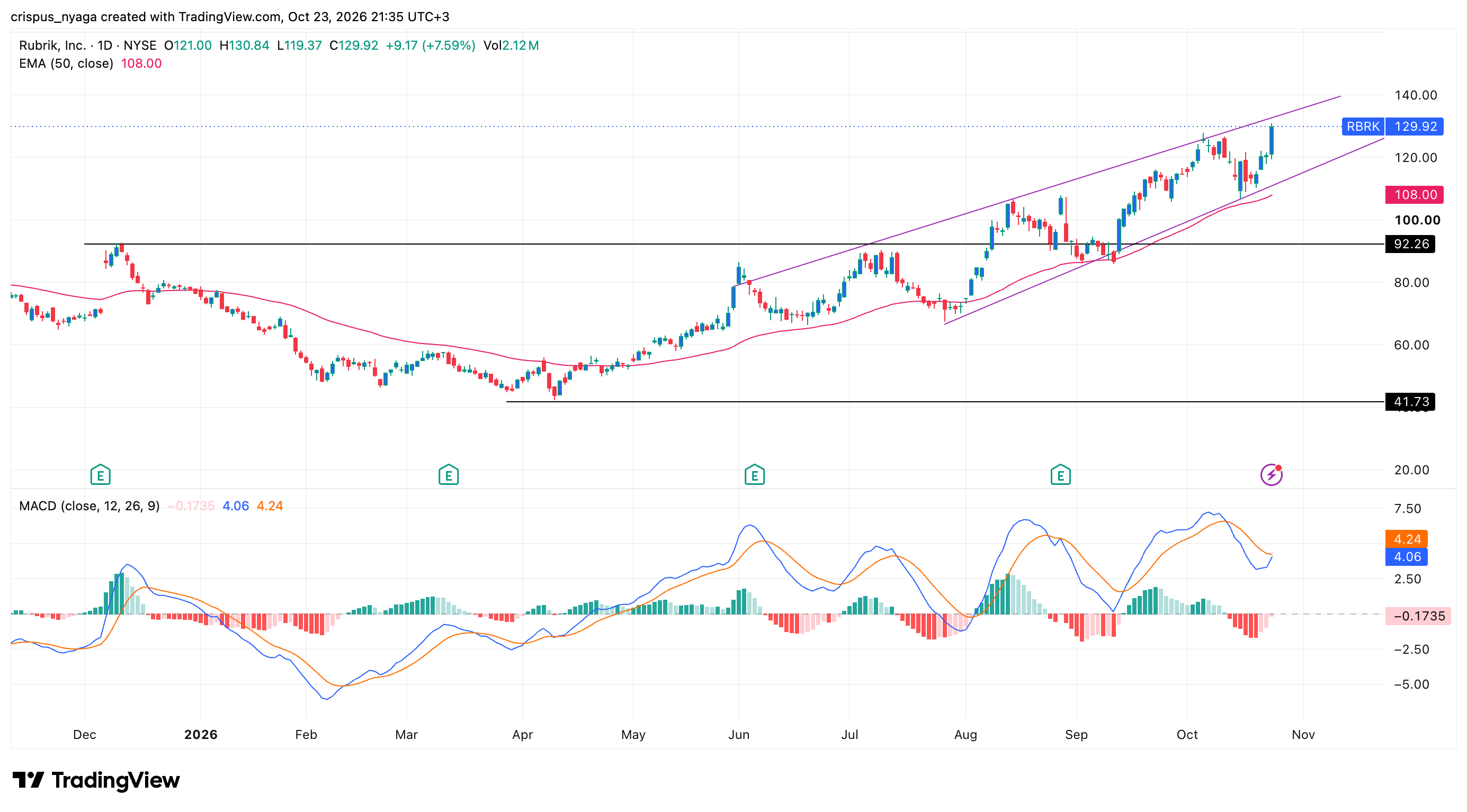
Task: Click the −5.00 MACD axis label
Action: [x=1411, y=684]
